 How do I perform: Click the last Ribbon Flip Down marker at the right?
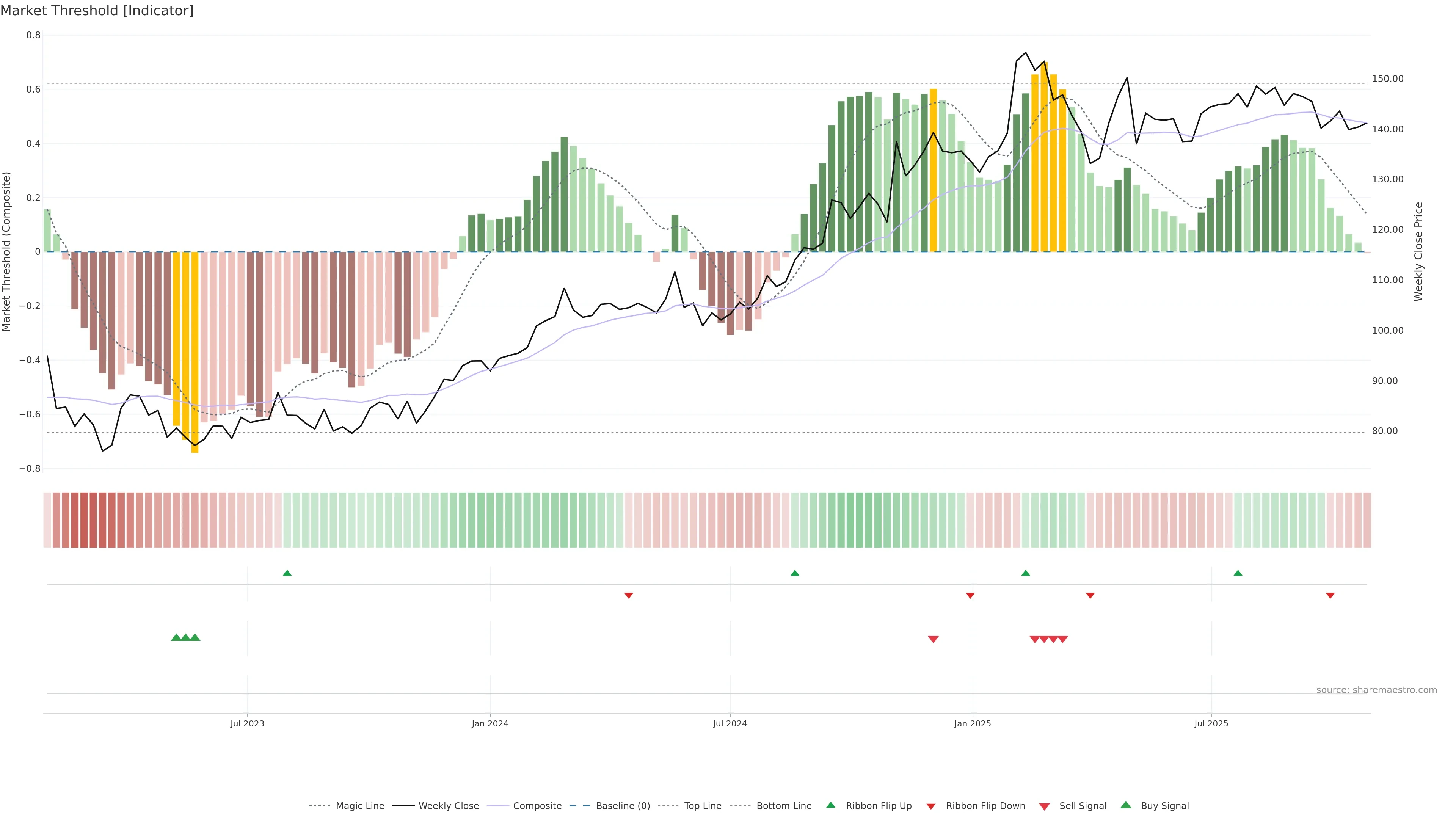1330,595
